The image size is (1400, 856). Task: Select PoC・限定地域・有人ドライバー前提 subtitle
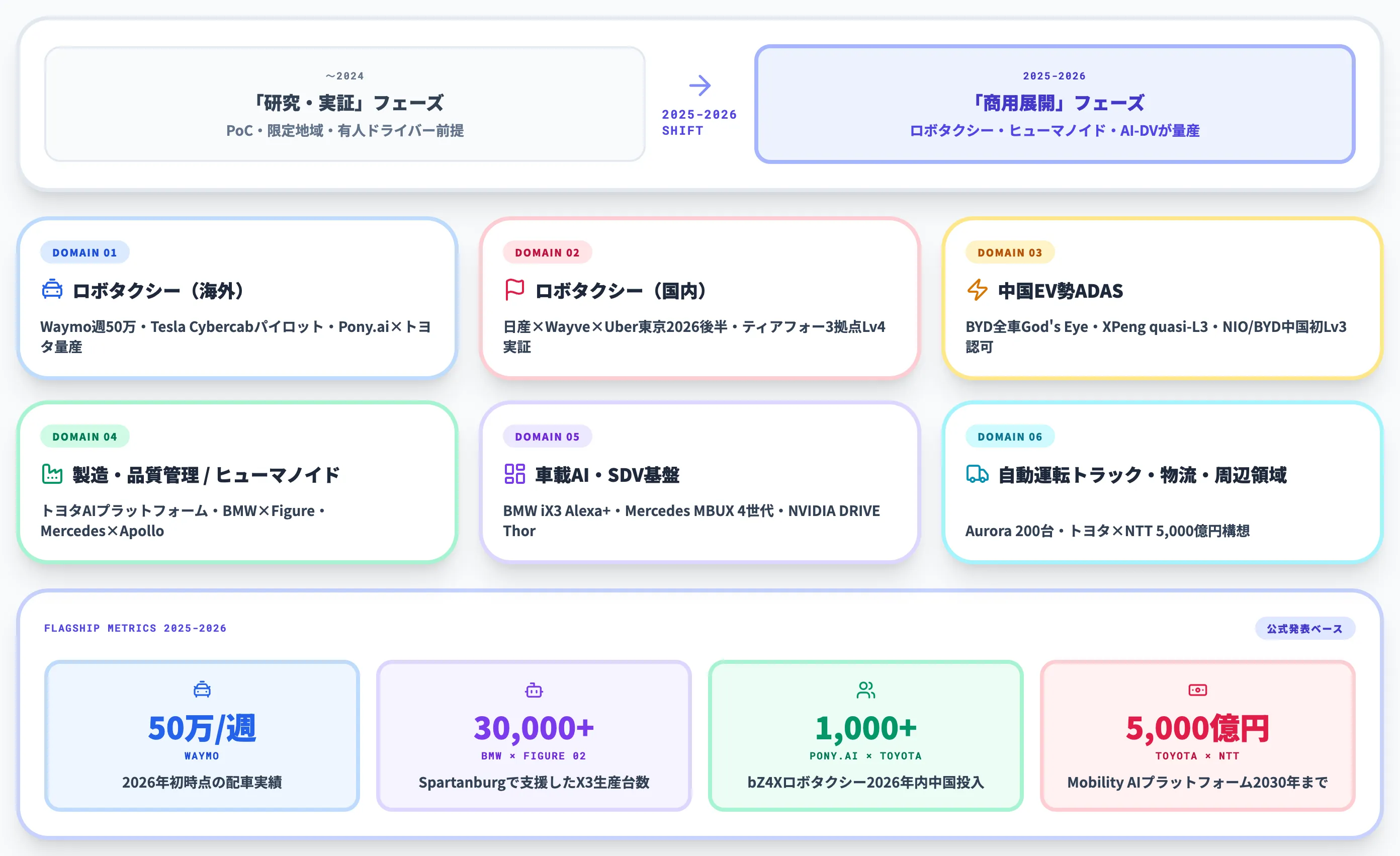(345, 131)
